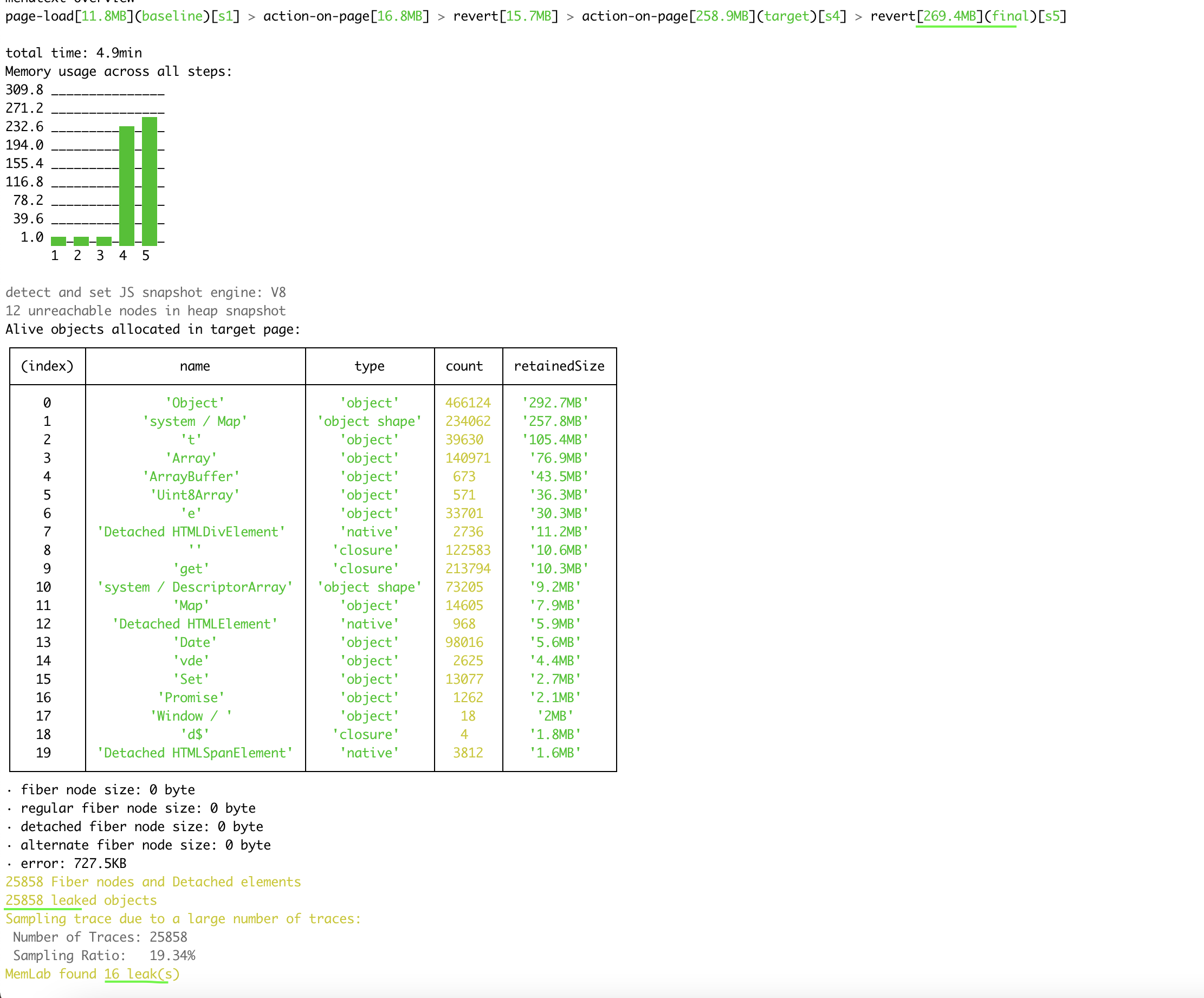Viewport: 1204px width, 998px height.
Task: Click the 'Detached HTMLElement' cell
Action: [x=195, y=624]
